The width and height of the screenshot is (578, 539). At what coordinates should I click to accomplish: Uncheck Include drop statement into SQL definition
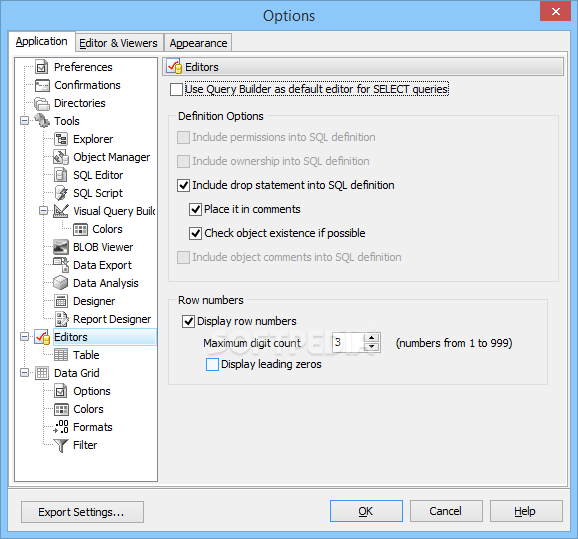tap(184, 185)
